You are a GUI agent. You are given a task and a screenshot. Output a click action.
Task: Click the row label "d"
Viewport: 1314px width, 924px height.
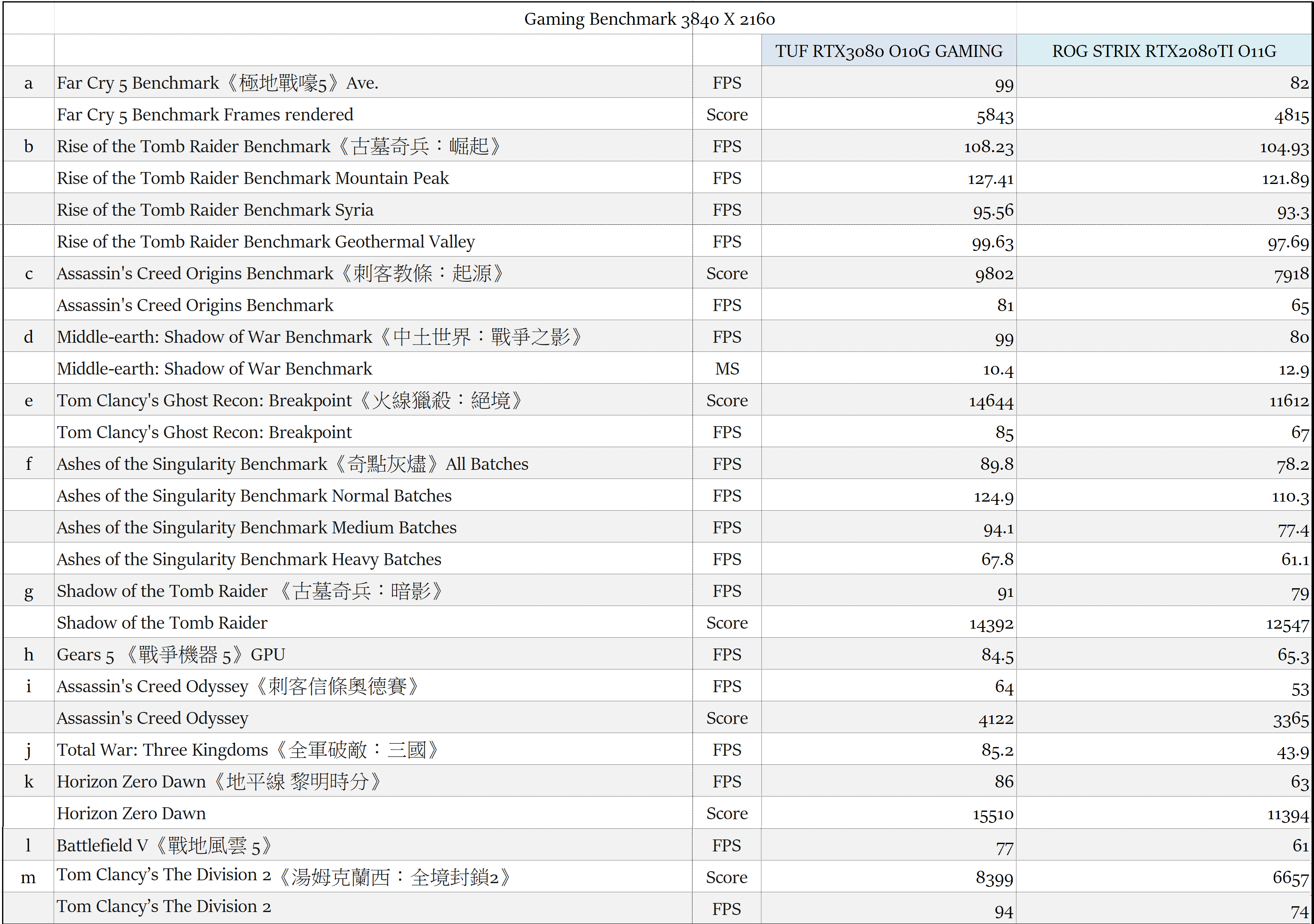(x=28, y=337)
